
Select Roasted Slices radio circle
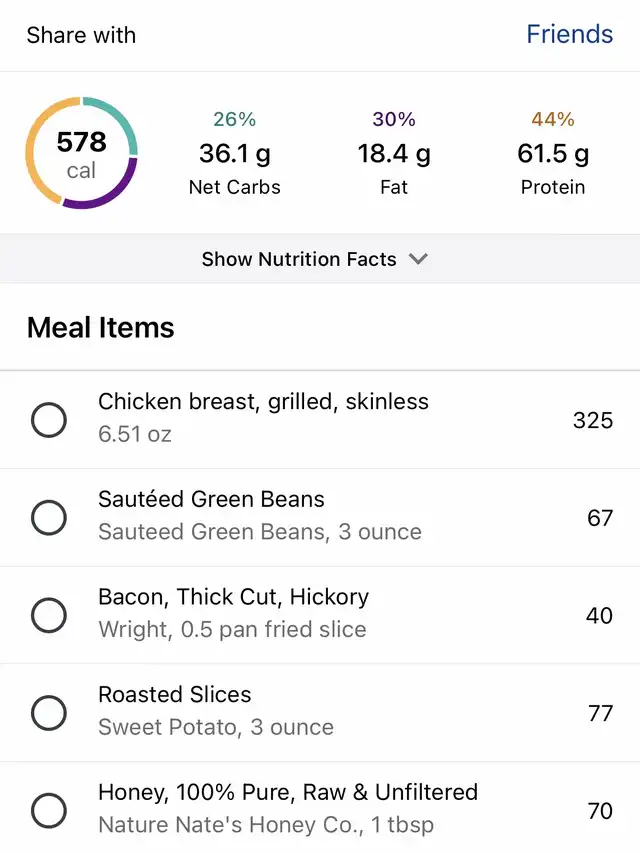click(x=49, y=713)
